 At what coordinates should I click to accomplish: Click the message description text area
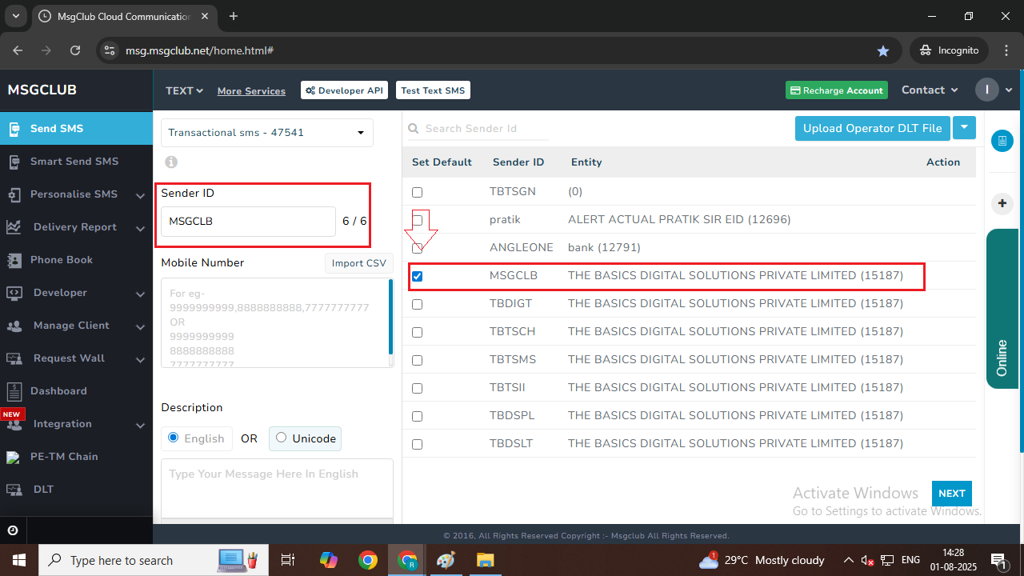click(x=277, y=488)
